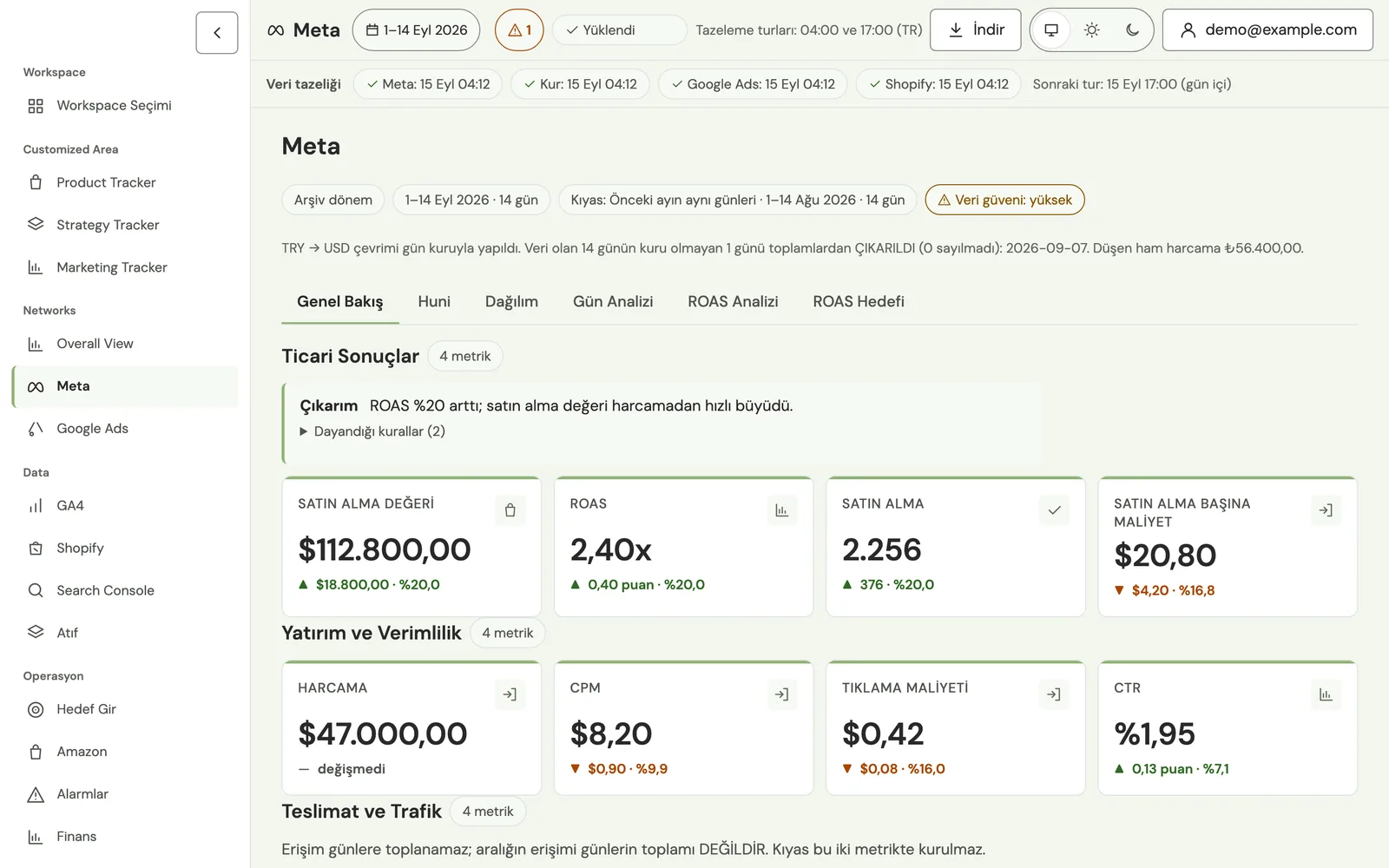Open Shopify data page in the sidebar
Screen dimensions: 1389x868
(x=125, y=549)
